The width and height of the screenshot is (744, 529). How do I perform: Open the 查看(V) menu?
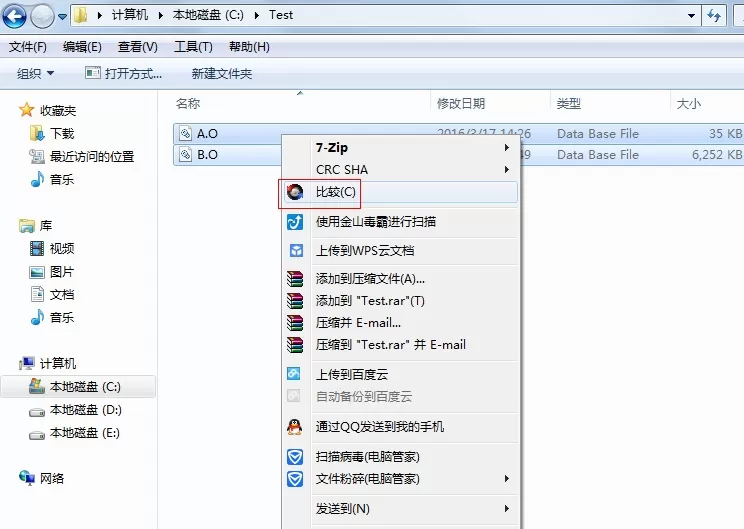click(x=138, y=47)
